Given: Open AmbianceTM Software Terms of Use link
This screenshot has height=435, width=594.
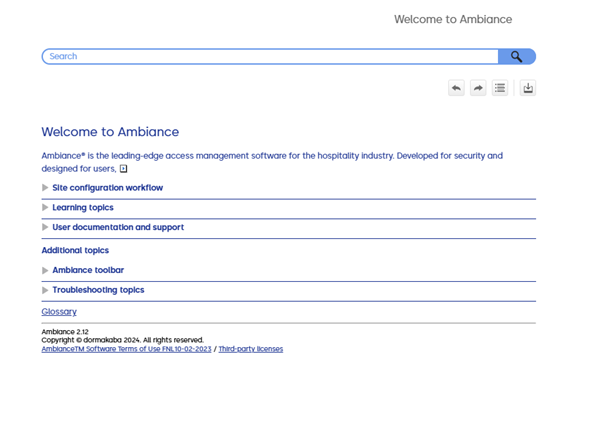Looking at the screenshot, I should (127, 349).
